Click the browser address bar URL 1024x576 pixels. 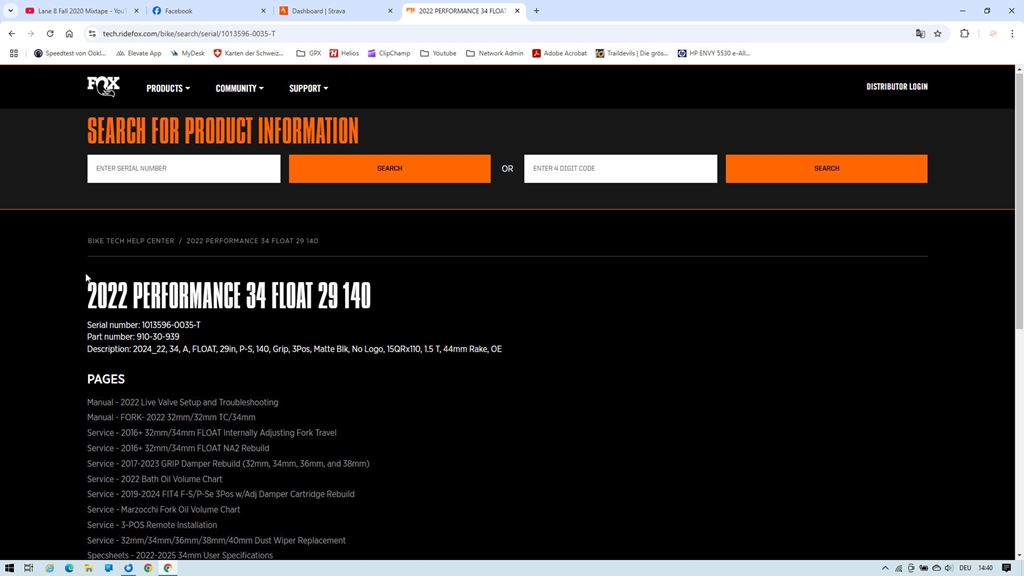189,33
